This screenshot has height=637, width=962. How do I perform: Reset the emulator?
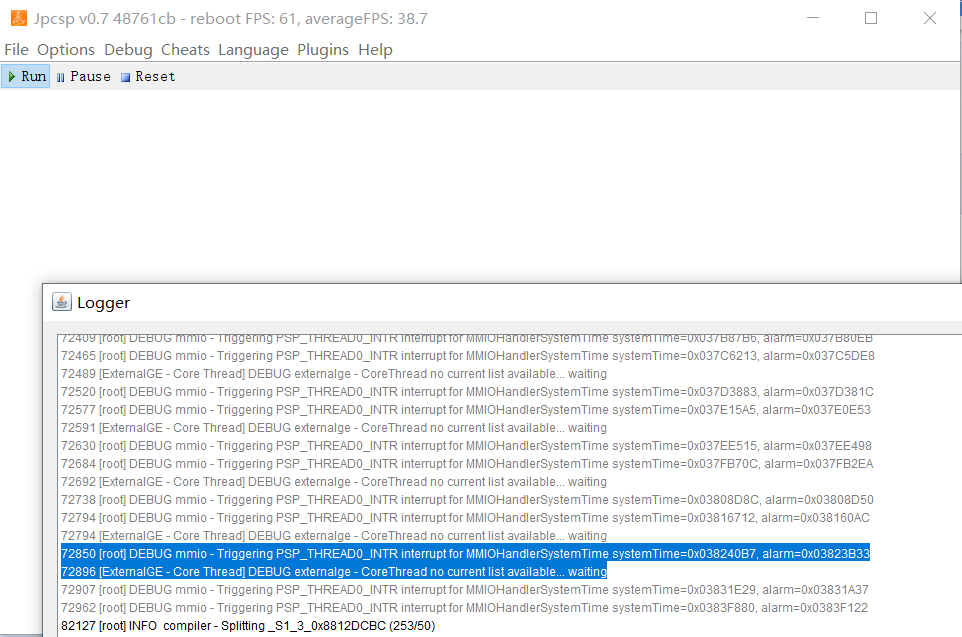148,77
